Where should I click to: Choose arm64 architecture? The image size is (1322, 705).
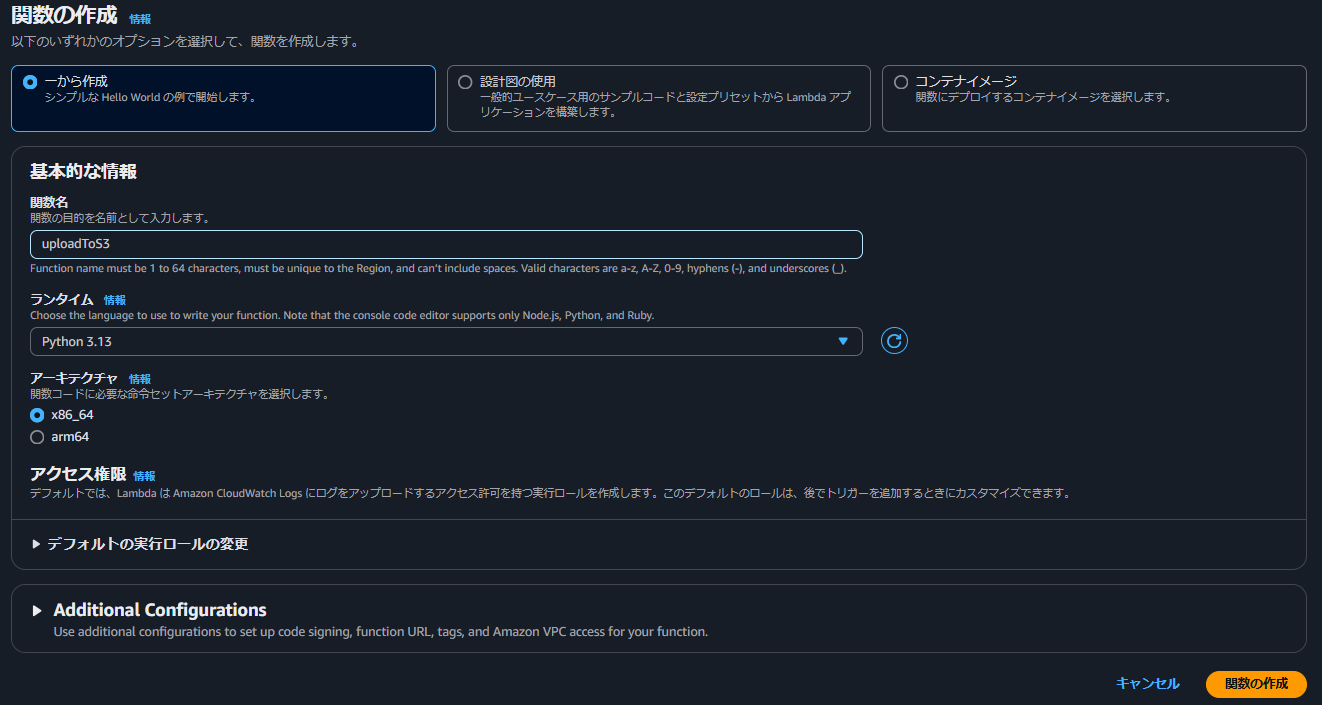(x=37, y=437)
